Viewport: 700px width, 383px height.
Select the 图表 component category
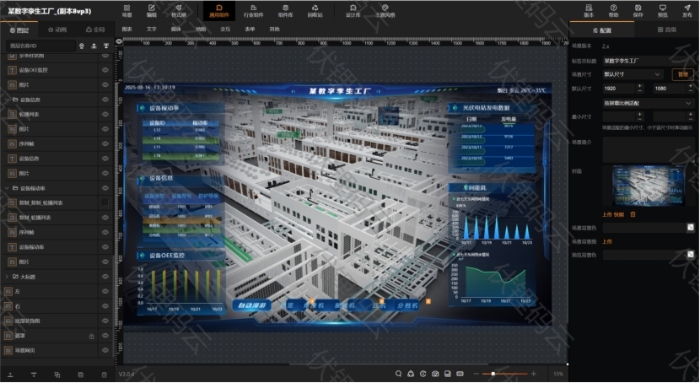(x=127, y=29)
